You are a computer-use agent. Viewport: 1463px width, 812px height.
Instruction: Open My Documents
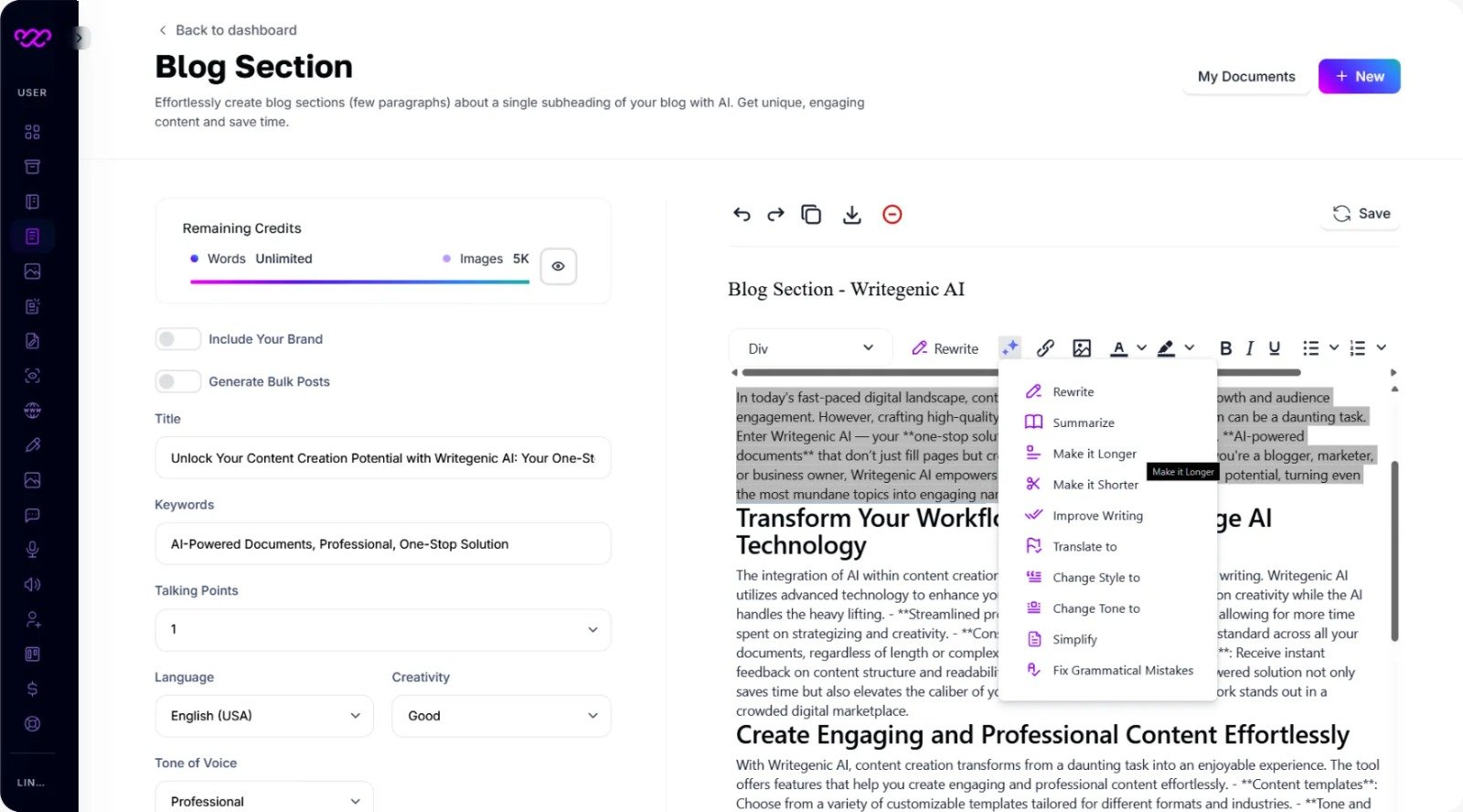[x=1246, y=77]
